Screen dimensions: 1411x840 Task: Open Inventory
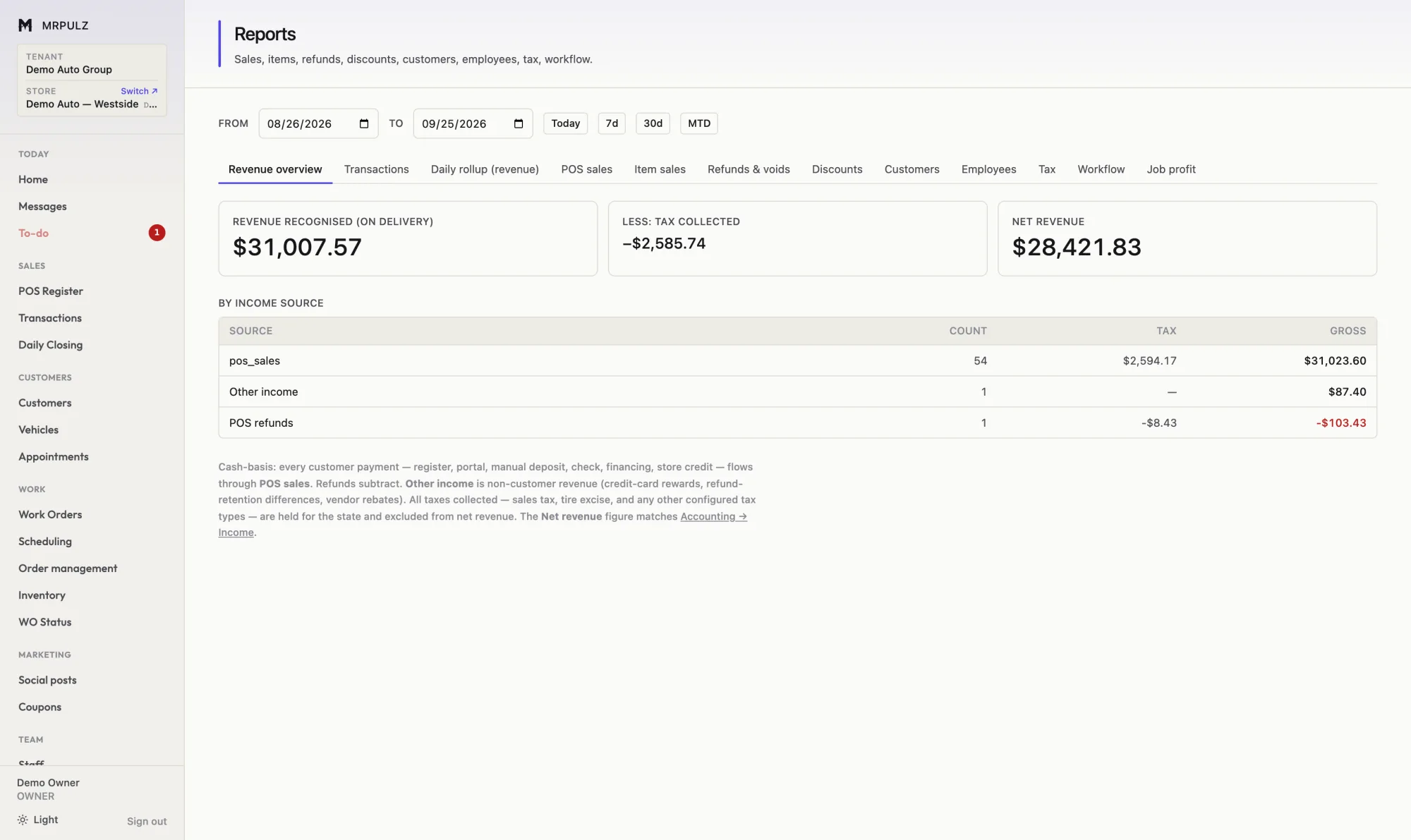point(42,595)
